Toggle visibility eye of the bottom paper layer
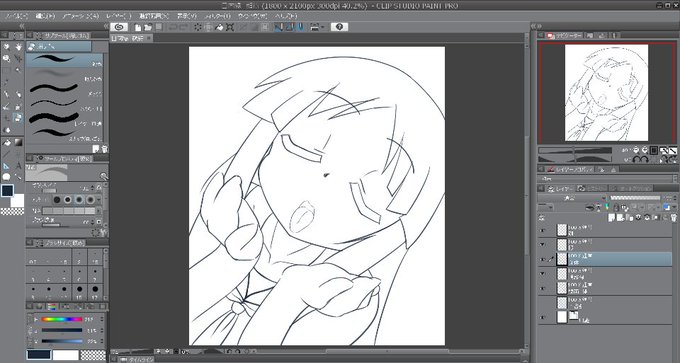Screen dimensions: 680x363 (543, 317)
